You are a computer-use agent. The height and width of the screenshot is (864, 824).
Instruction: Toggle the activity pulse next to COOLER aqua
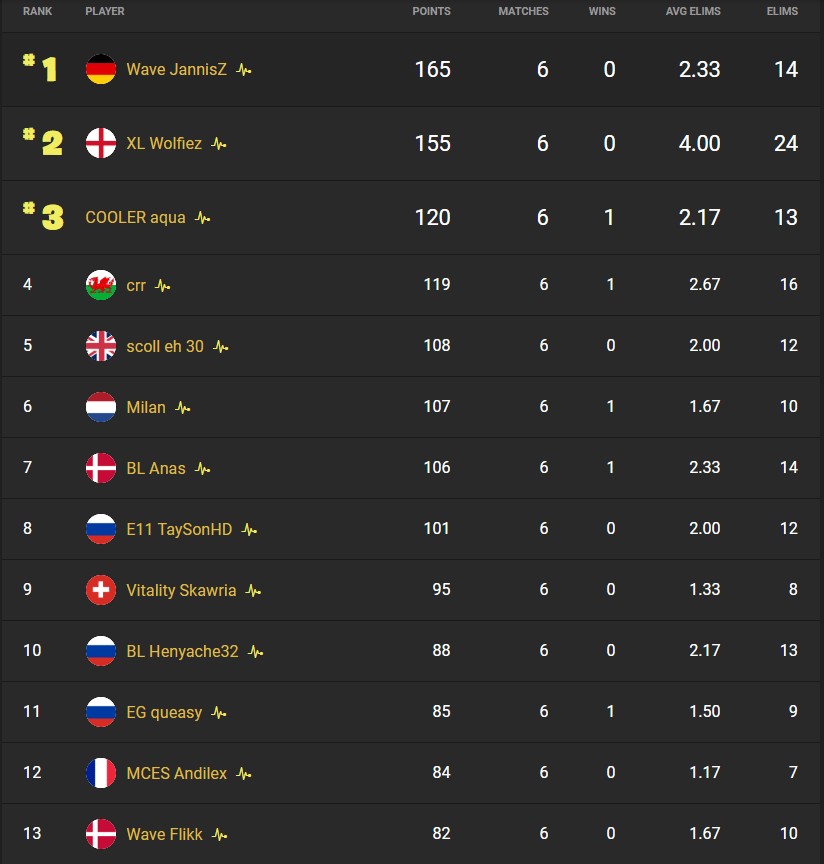click(x=201, y=217)
